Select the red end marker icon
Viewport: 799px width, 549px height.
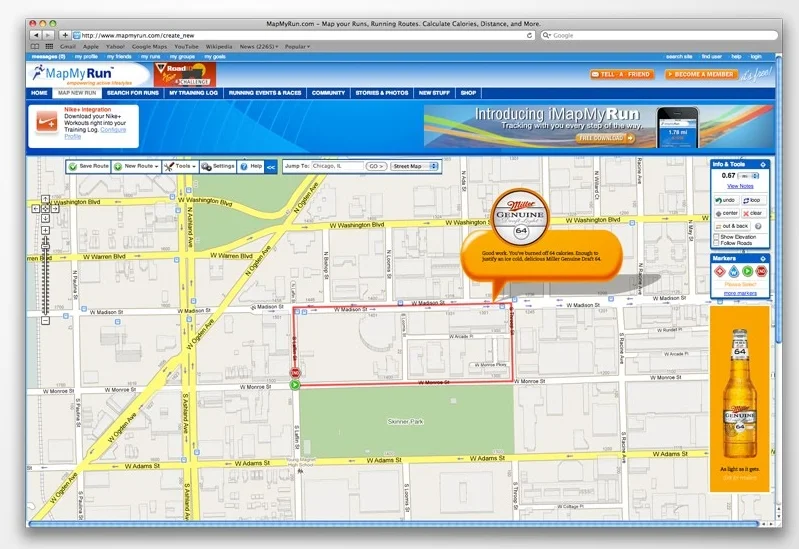click(761, 271)
